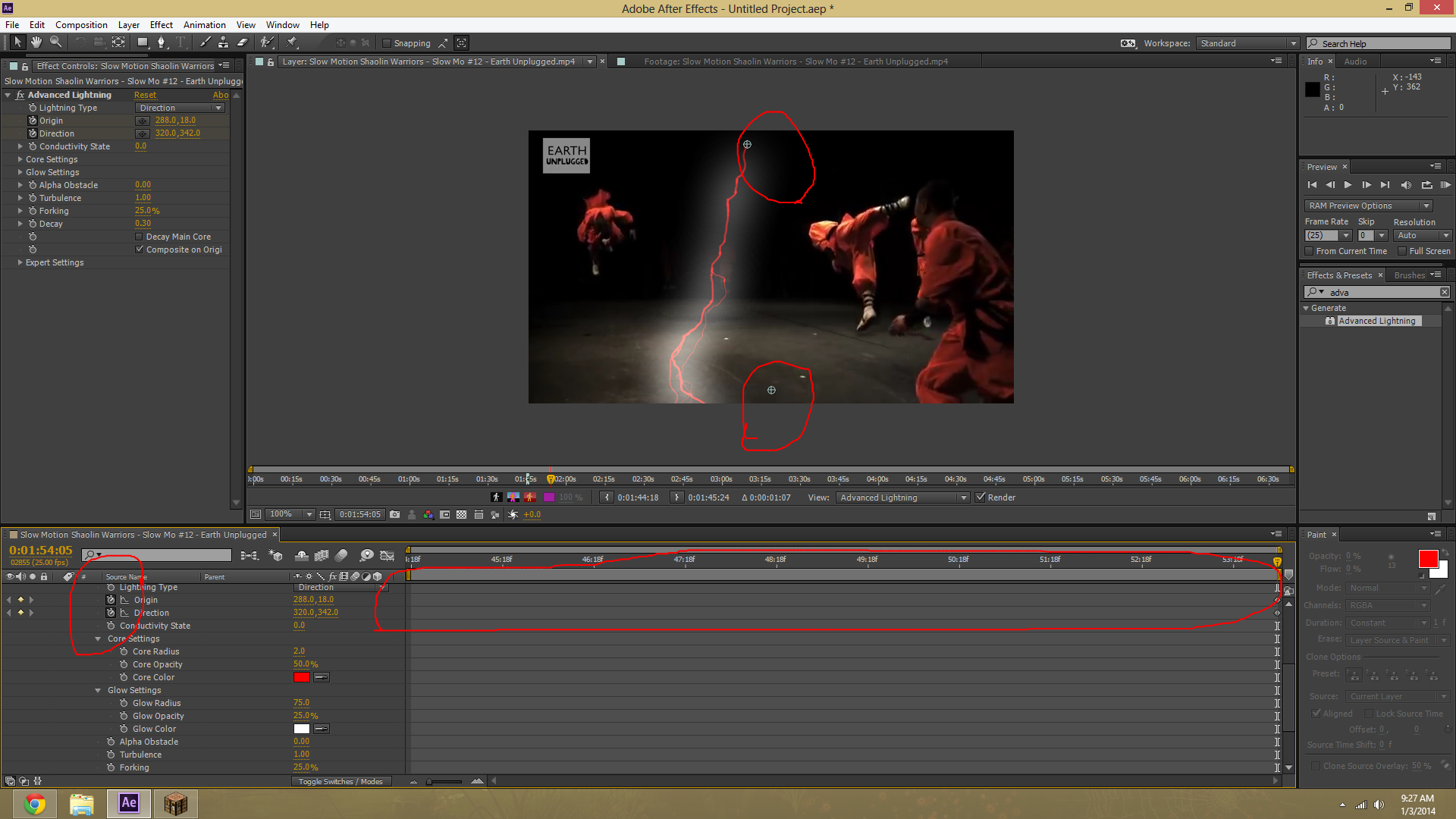Open the Composition menu
The image size is (1456, 819).
click(81, 25)
